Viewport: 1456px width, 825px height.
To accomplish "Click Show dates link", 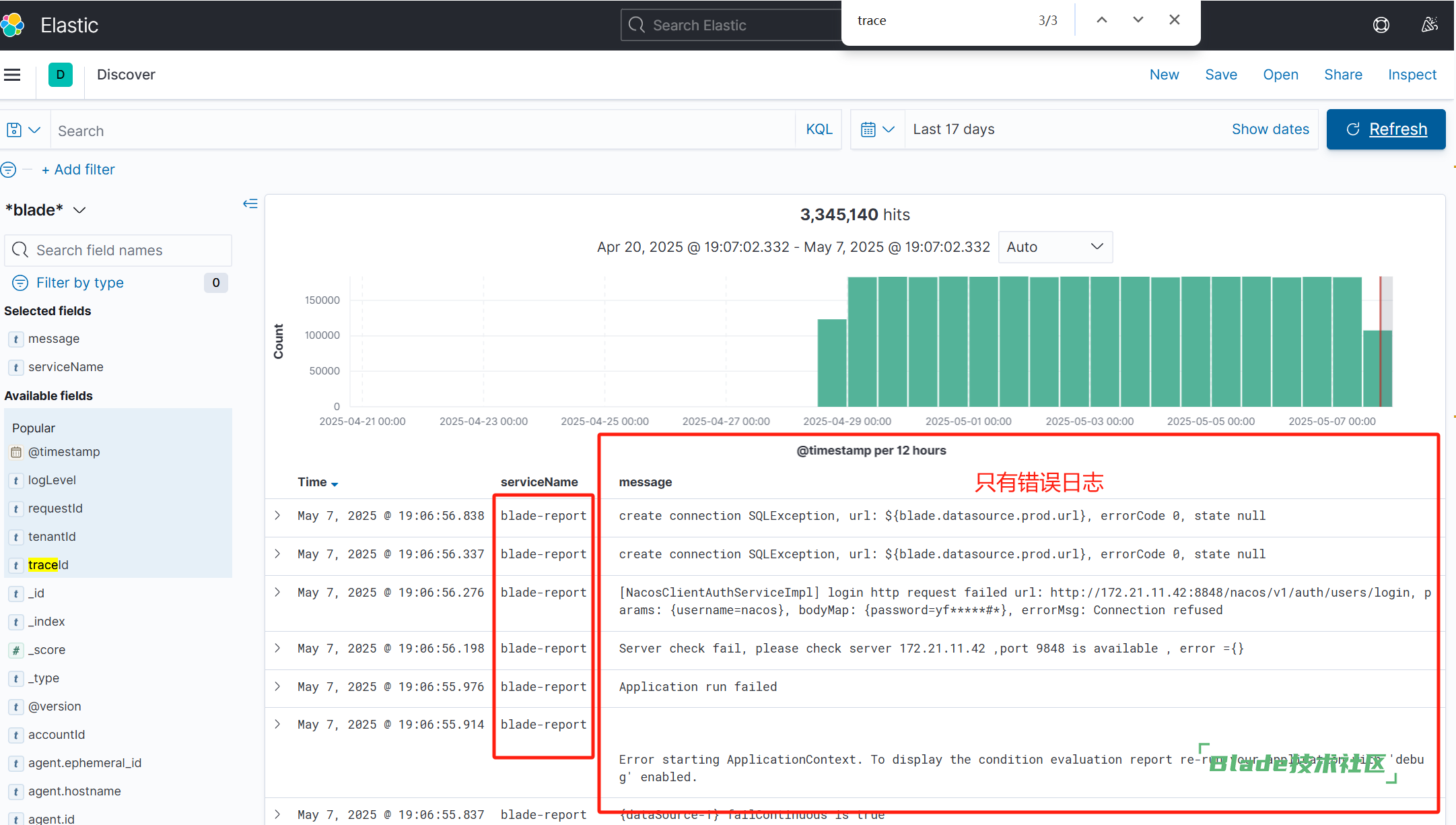I will 1270,129.
